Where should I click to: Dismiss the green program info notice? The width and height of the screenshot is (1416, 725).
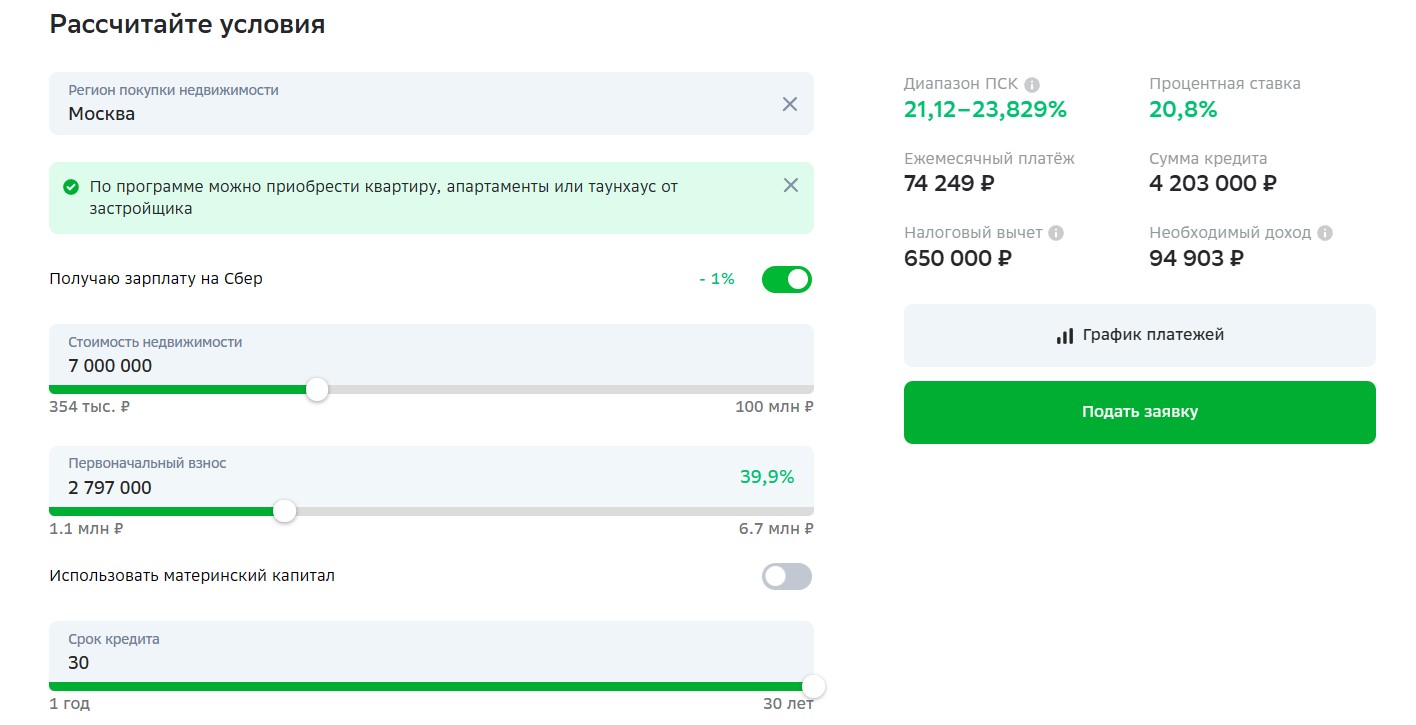click(791, 185)
